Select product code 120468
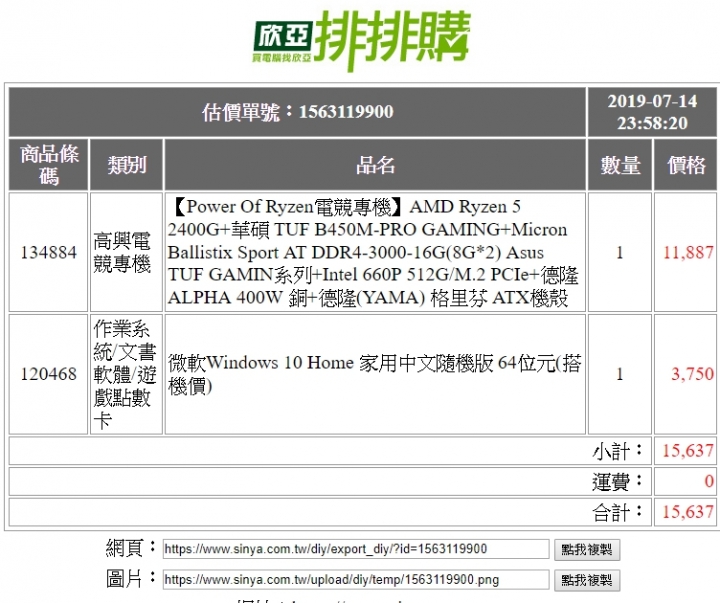This screenshot has width=720, height=603. [x=49, y=374]
